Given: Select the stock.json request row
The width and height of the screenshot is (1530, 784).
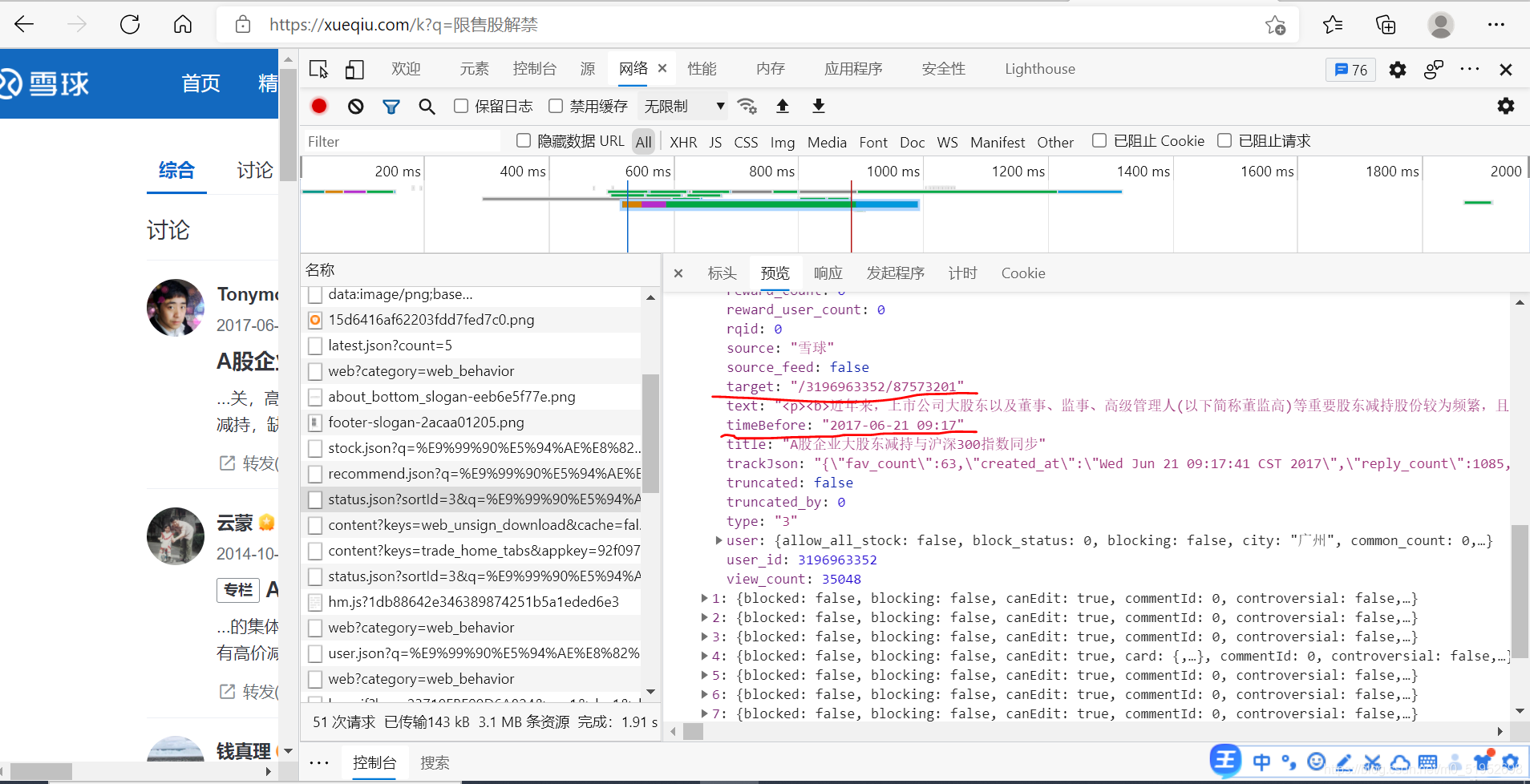Looking at the screenshot, I should coord(472,448).
